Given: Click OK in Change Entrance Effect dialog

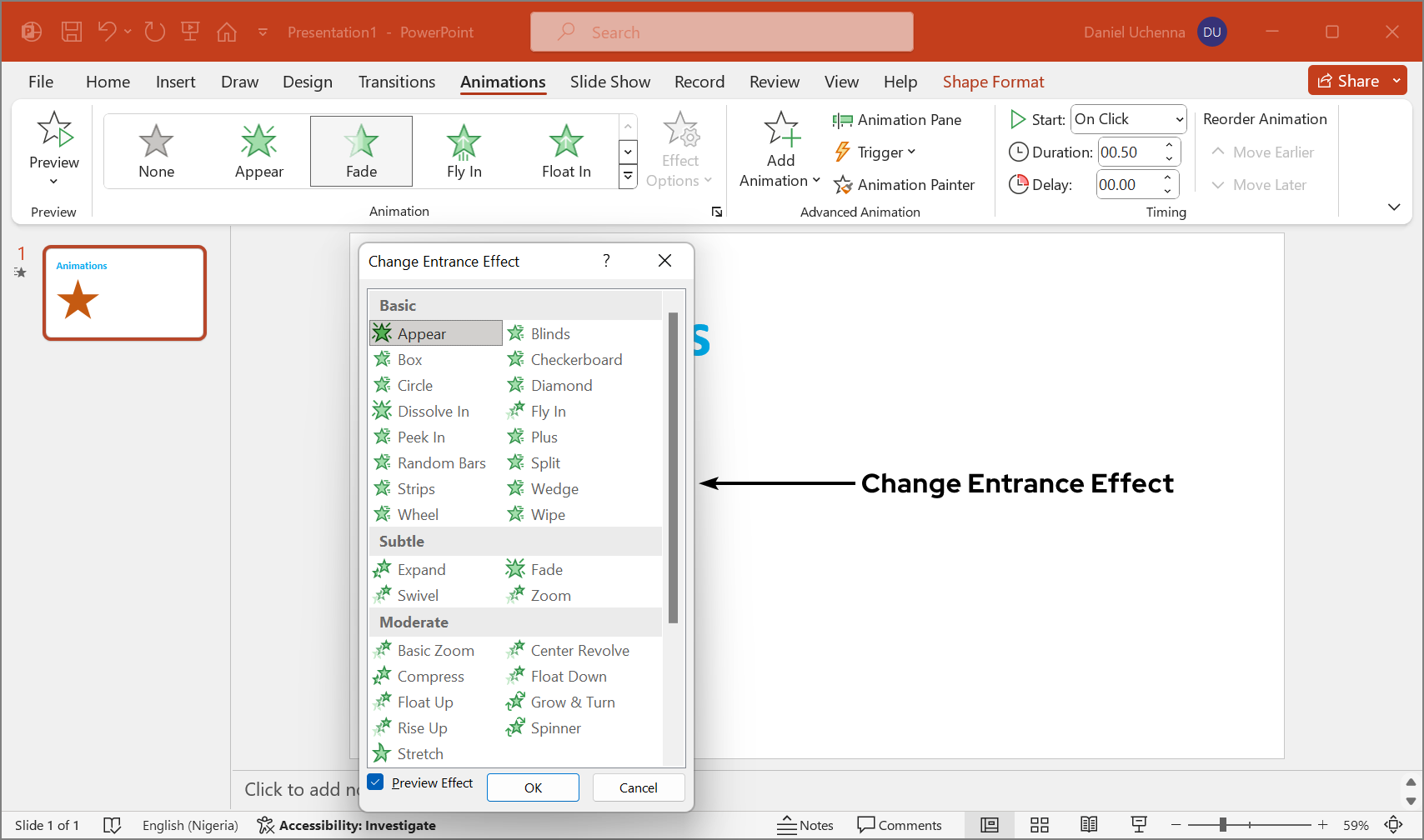Looking at the screenshot, I should pyautogui.click(x=533, y=787).
